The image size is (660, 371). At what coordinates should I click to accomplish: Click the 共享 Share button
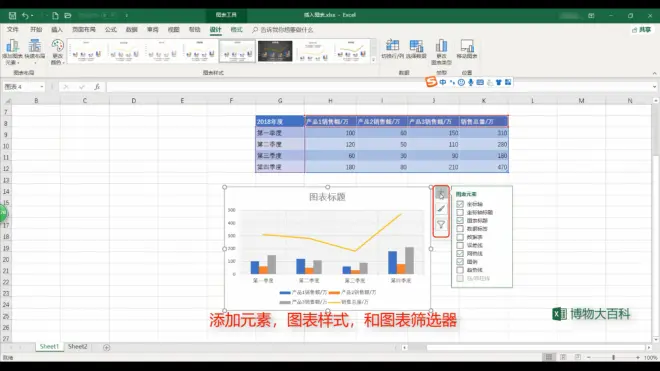click(x=641, y=29)
